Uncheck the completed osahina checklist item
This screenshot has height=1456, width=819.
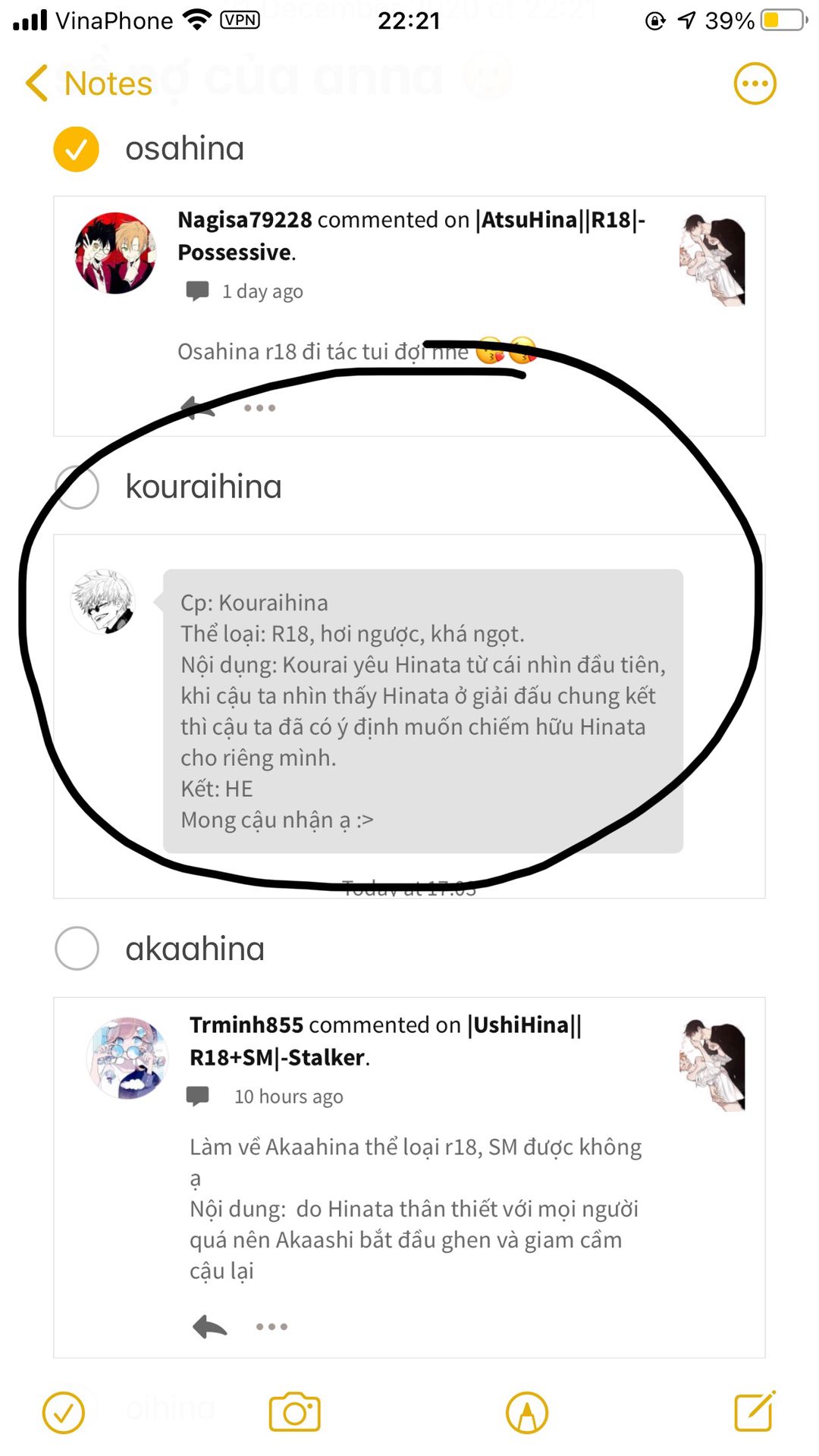tap(76, 149)
